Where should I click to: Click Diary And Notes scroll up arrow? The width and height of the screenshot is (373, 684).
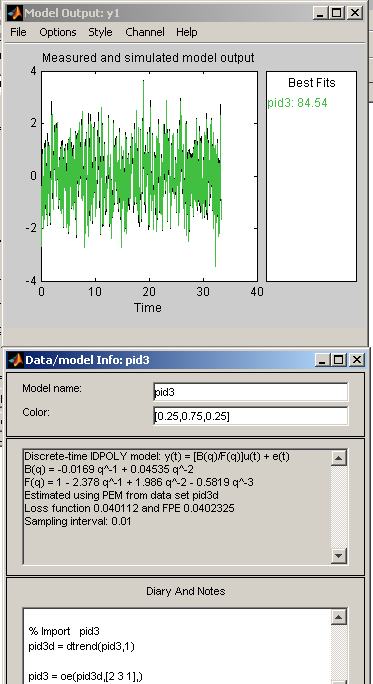(x=339, y=617)
